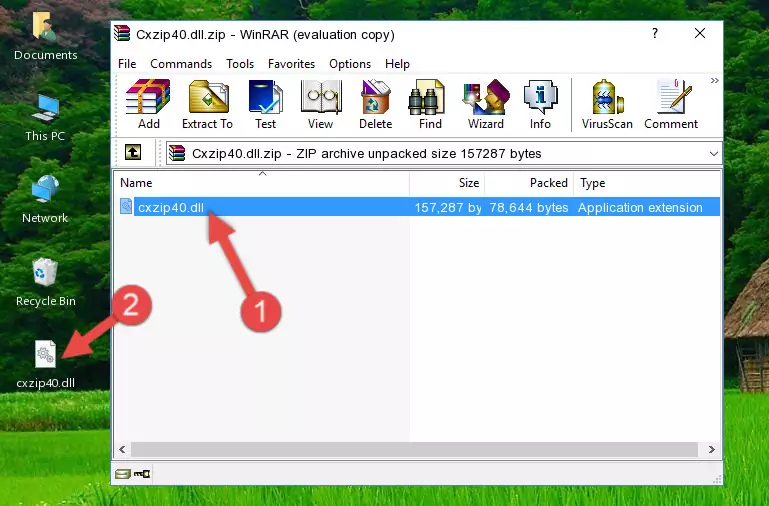The height and width of the screenshot is (506, 769).
Task: Show archive Info
Action: 540,104
